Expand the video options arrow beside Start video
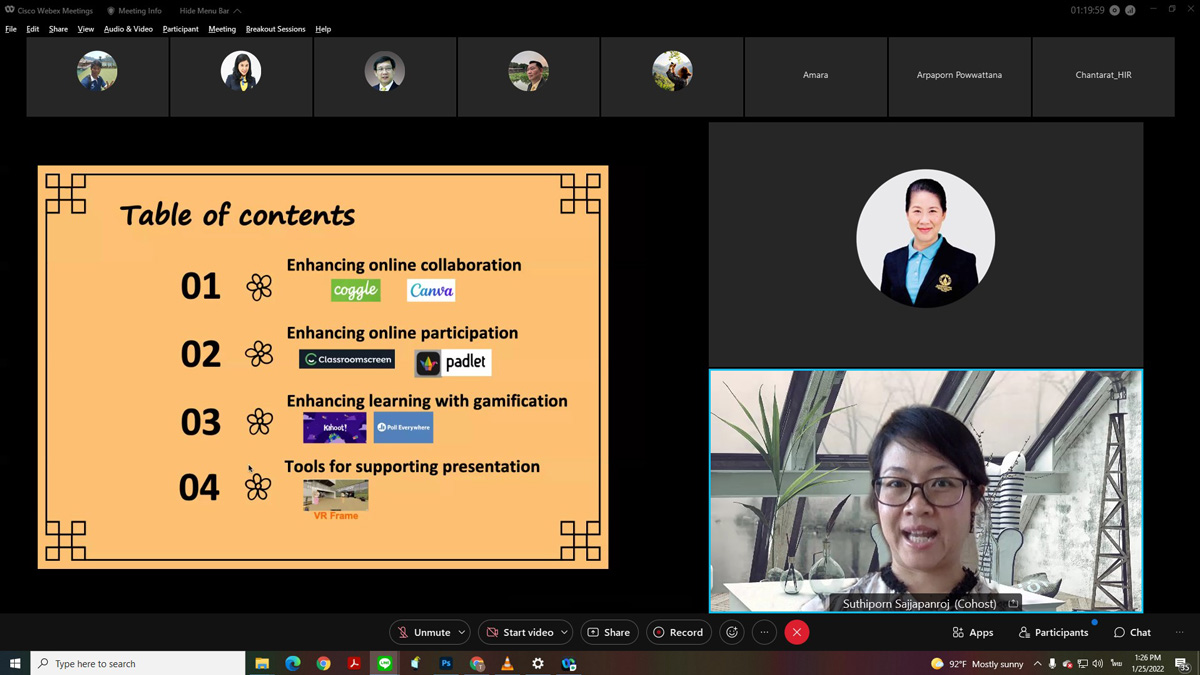The height and width of the screenshot is (675, 1200). click(564, 632)
